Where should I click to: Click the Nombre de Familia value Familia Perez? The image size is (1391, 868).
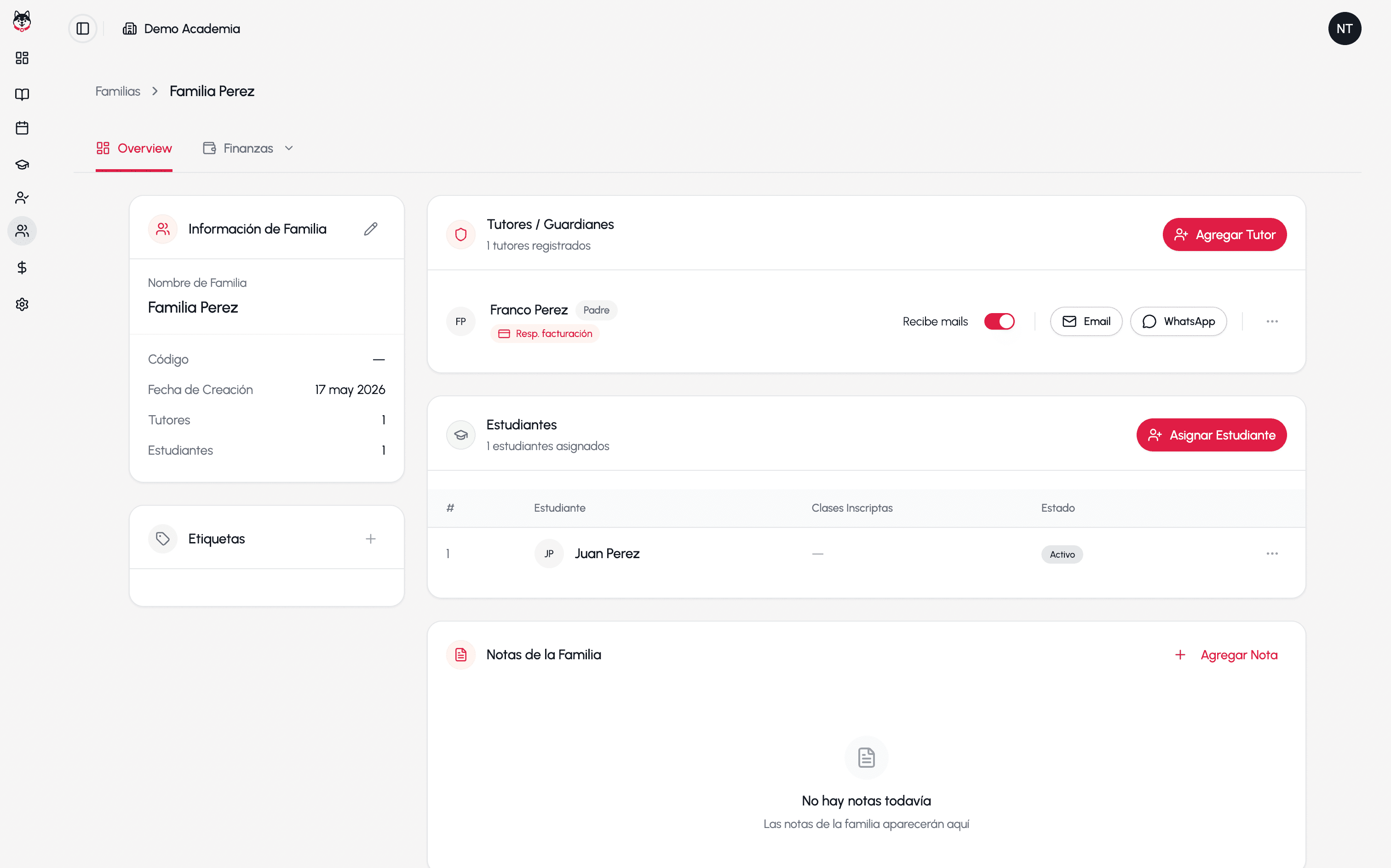[193, 308]
